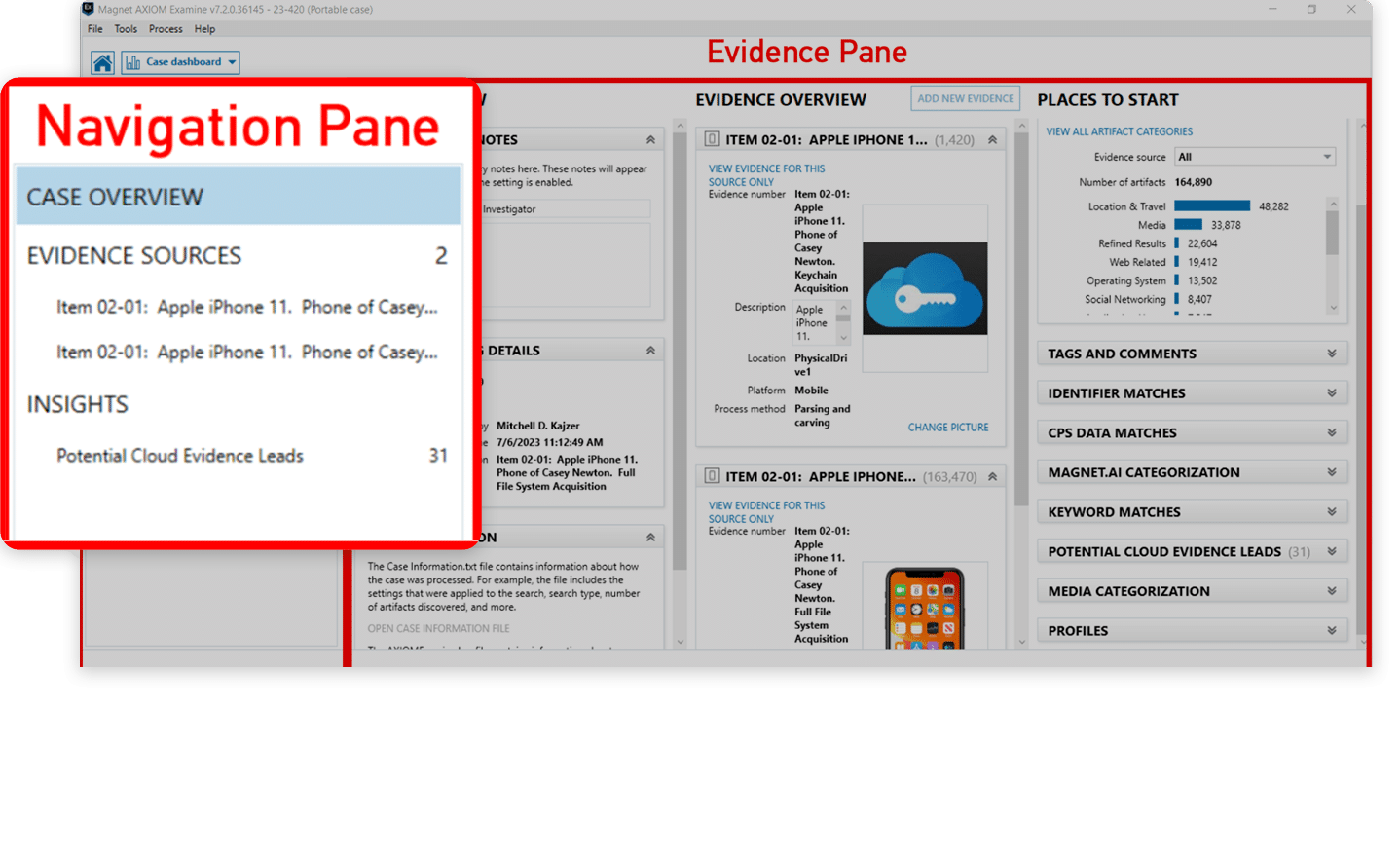Image resolution: width=1400 pixels, height=857 pixels.
Task: Expand the CPS Data Matches section
Action: pos(1192,432)
